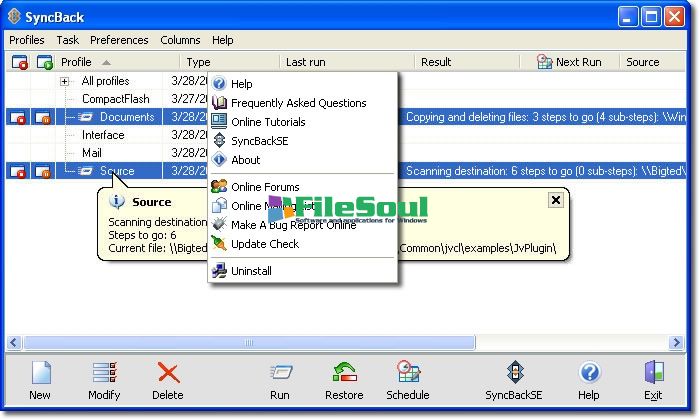This screenshot has width=699, height=419.
Task: Click the stop icon in Source row
Action: tap(18, 172)
